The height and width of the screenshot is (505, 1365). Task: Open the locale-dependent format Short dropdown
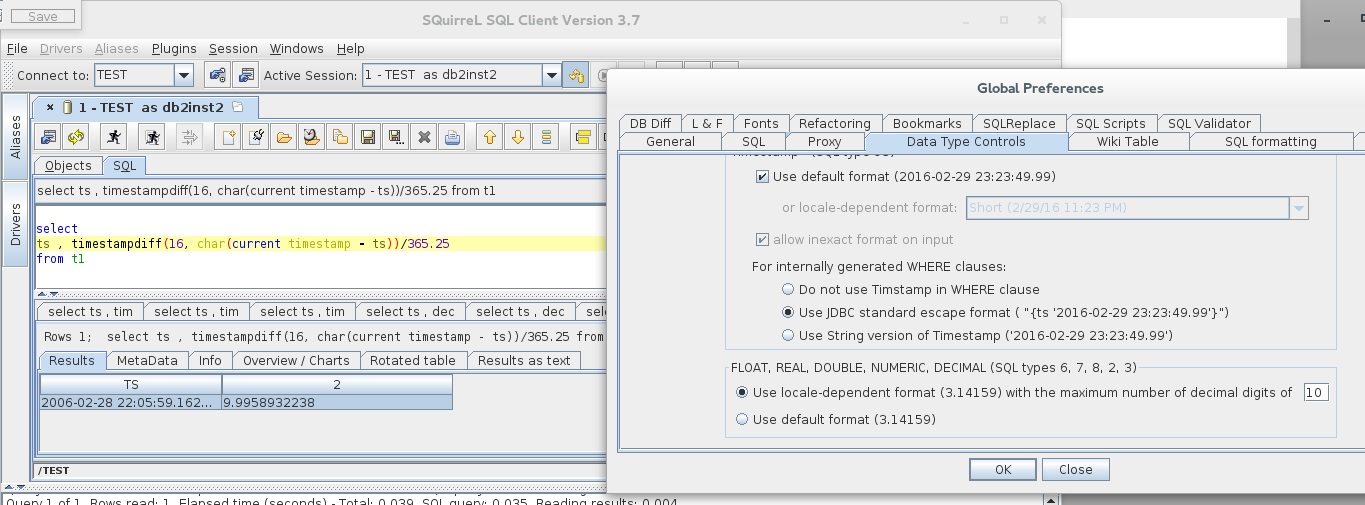pyautogui.click(x=1298, y=208)
